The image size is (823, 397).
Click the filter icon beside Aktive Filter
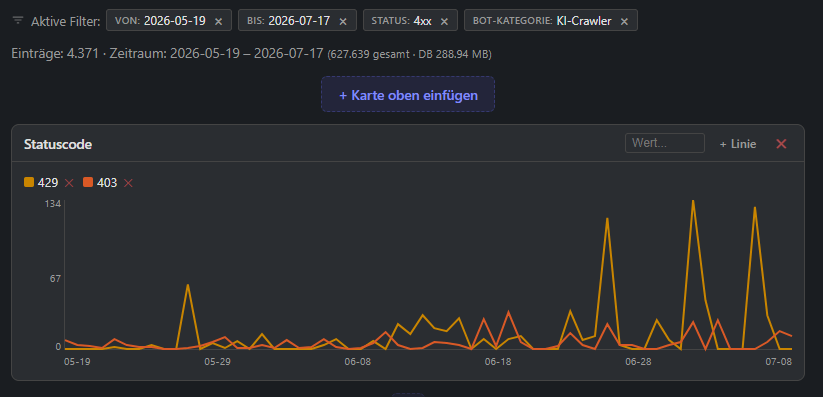18,20
